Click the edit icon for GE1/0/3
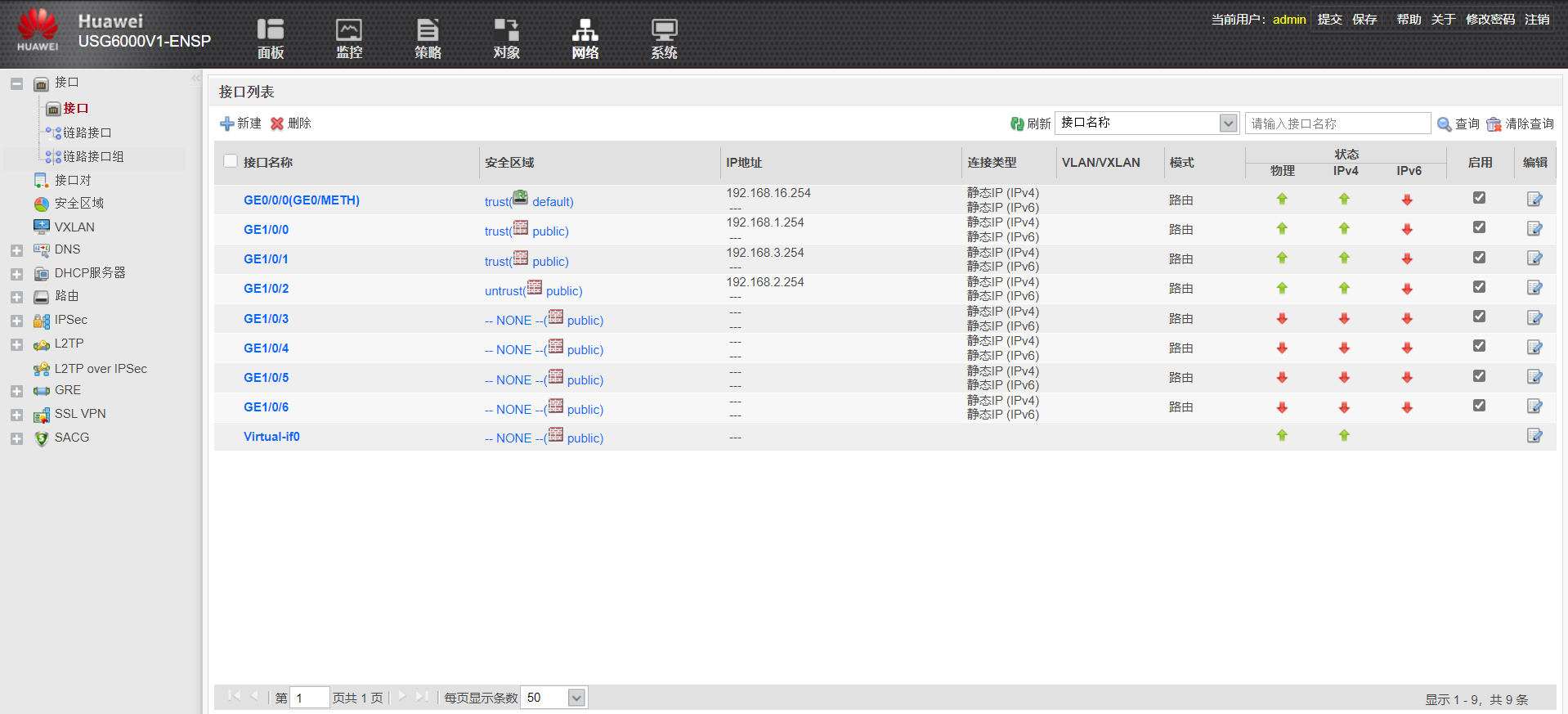This screenshot has height=714, width=1568. (1534, 317)
